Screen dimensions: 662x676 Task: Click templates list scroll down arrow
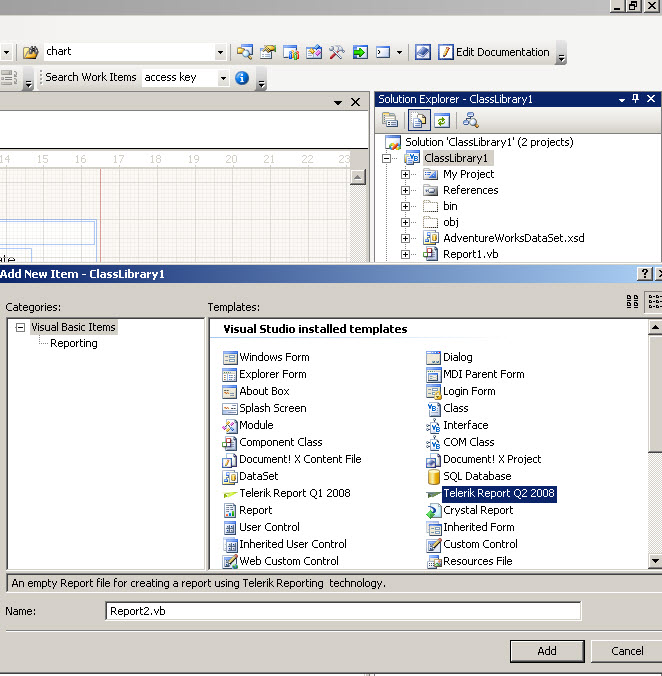[655, 561]
